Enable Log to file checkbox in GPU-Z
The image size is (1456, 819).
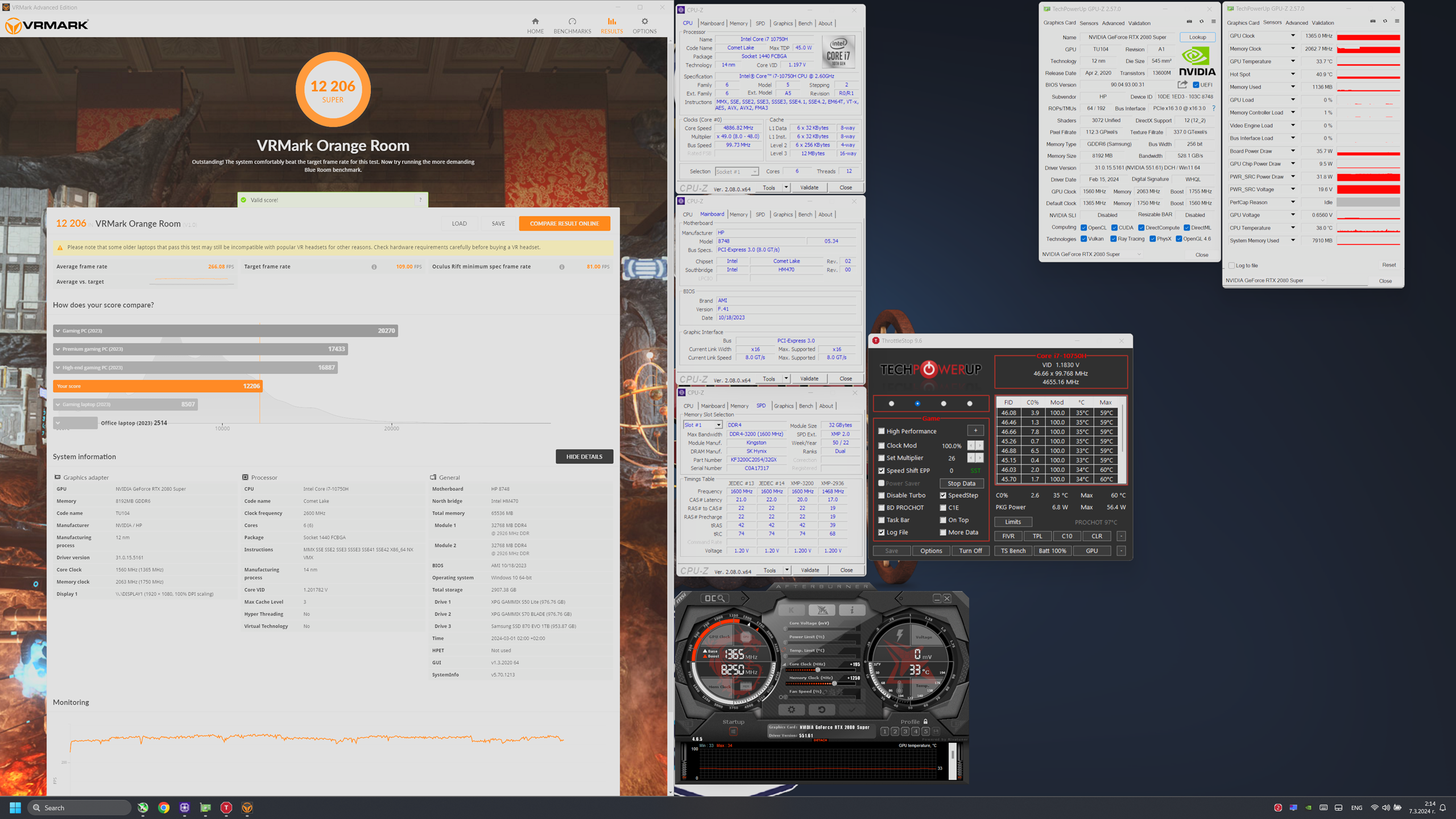click(x=1232, y=266)
